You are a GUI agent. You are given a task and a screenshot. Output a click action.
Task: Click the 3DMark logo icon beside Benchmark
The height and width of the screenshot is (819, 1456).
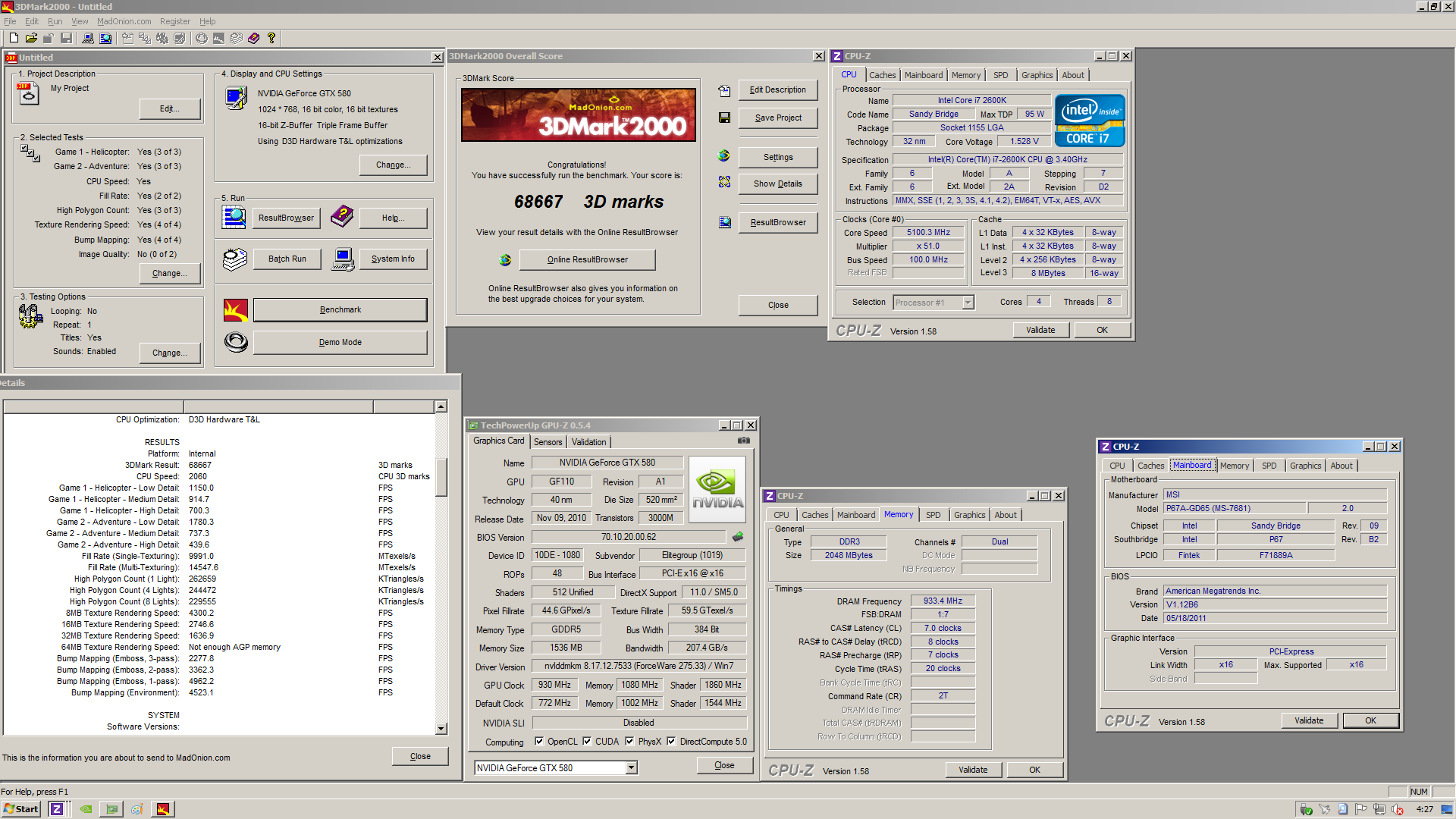coord(236,309)
